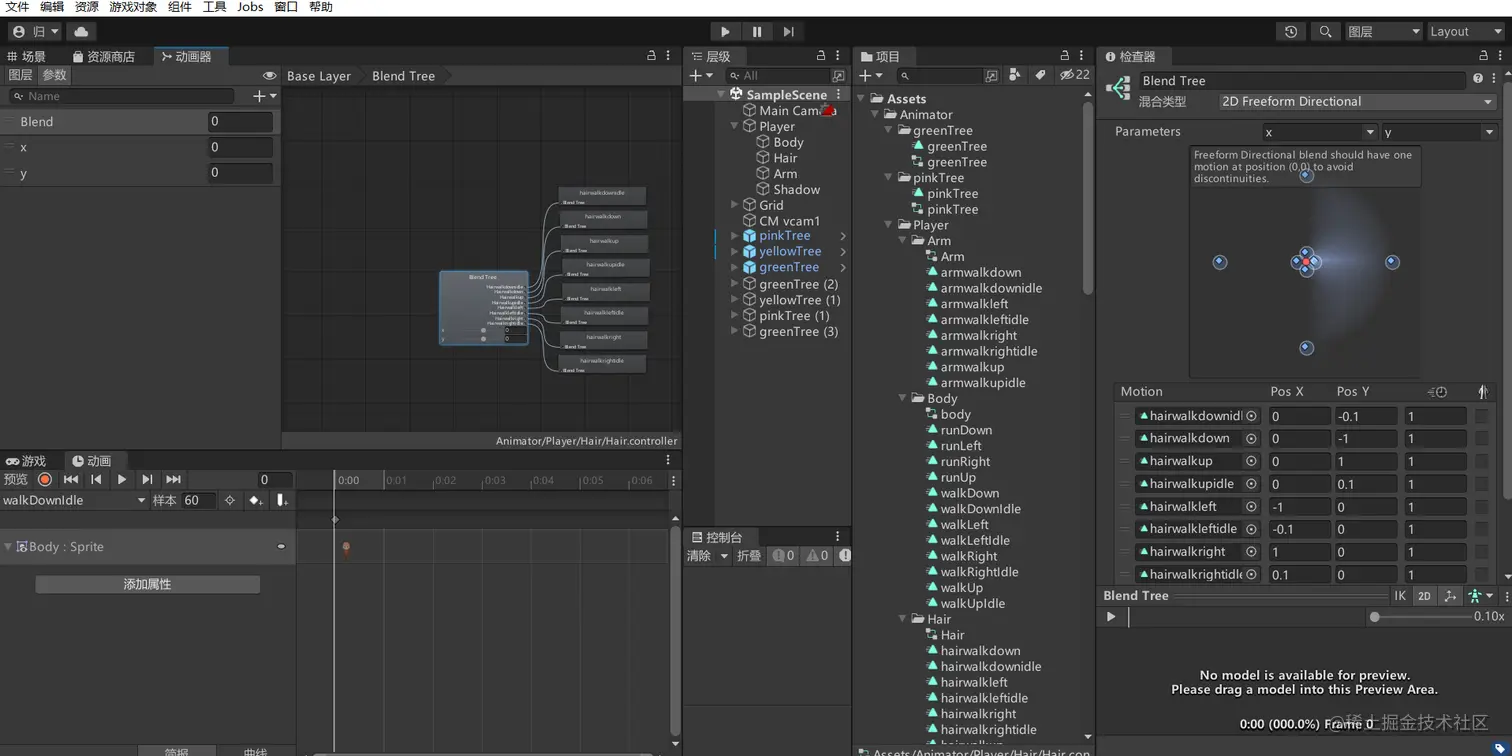1512x756 pixels.
Task: Click the 清除 clear button in Console
Action: point(700,556)
